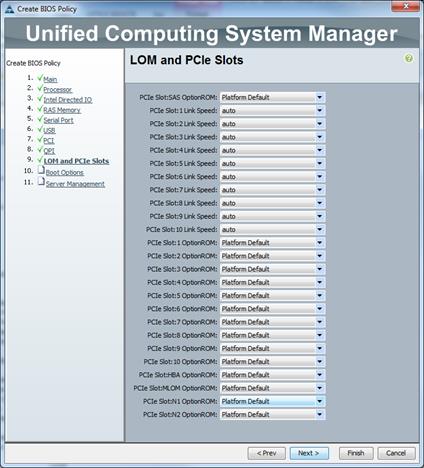
Task: Click the green help question mark icon
Action: click(409, 59)
